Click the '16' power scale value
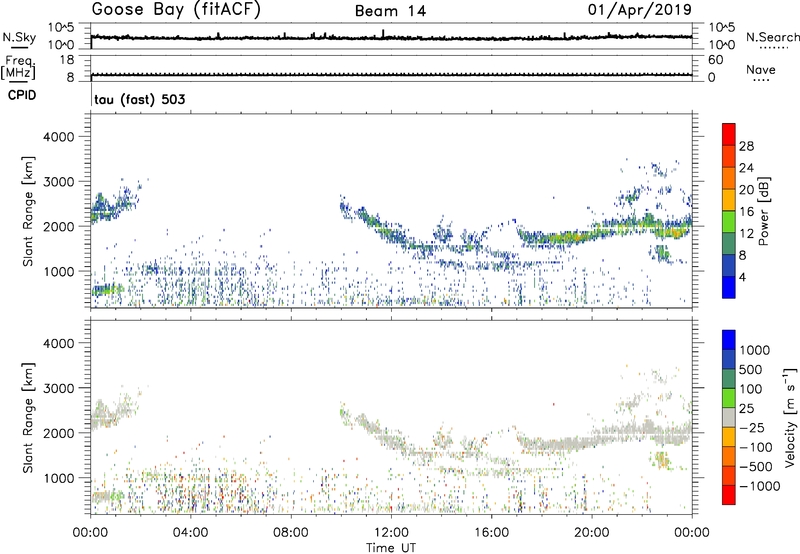 [746, 212]
